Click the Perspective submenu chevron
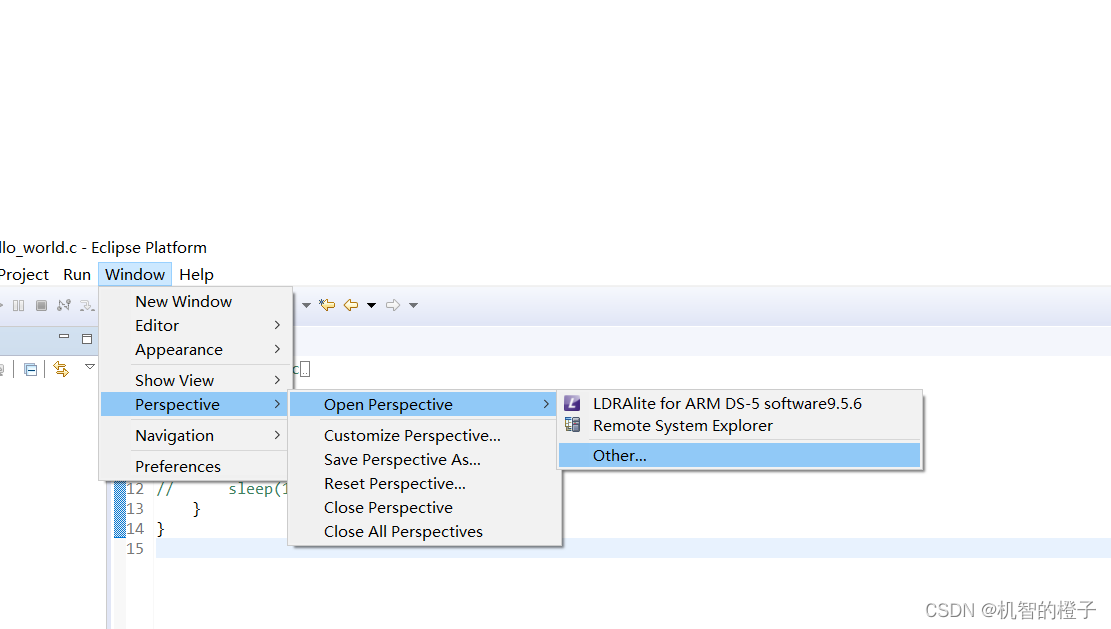 (277, 404)
